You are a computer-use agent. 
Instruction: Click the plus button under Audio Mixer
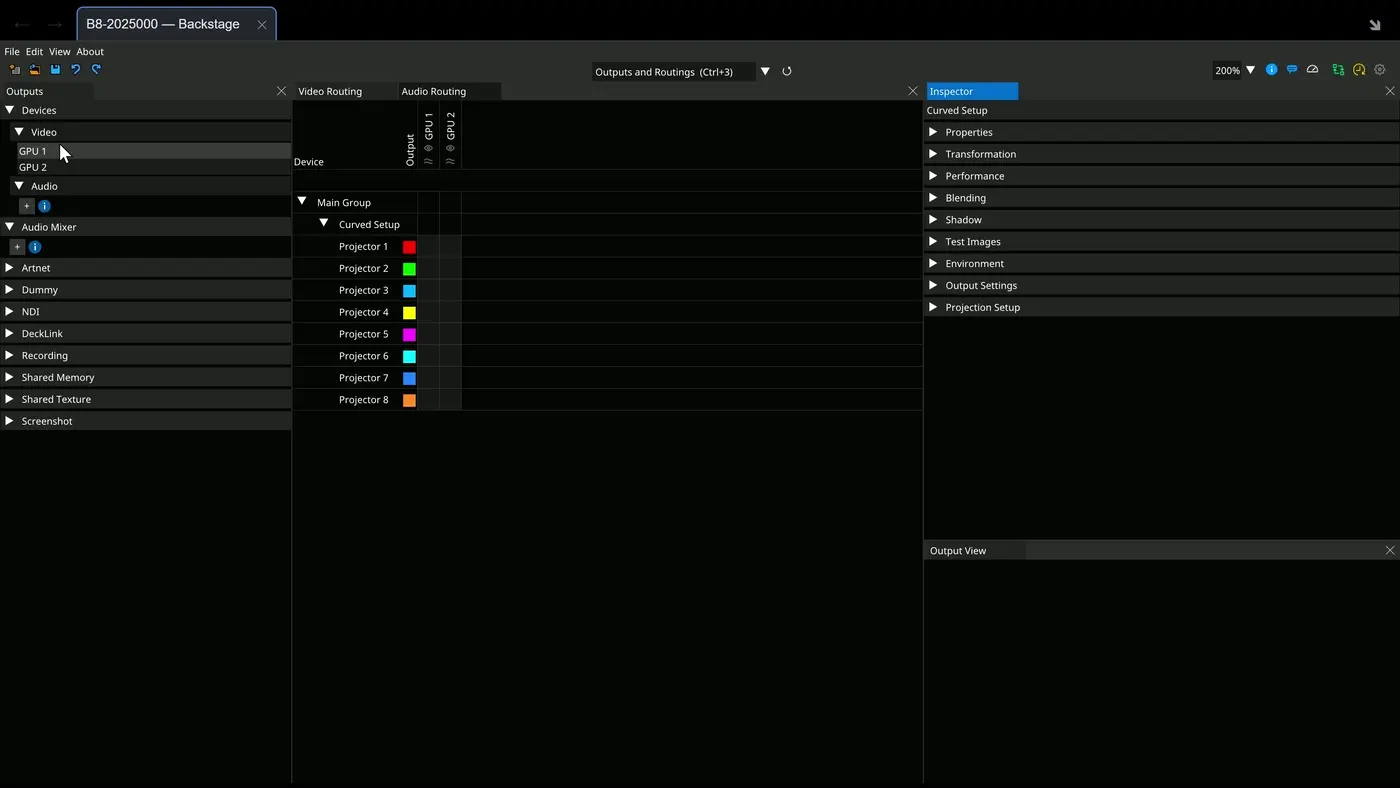17,247
